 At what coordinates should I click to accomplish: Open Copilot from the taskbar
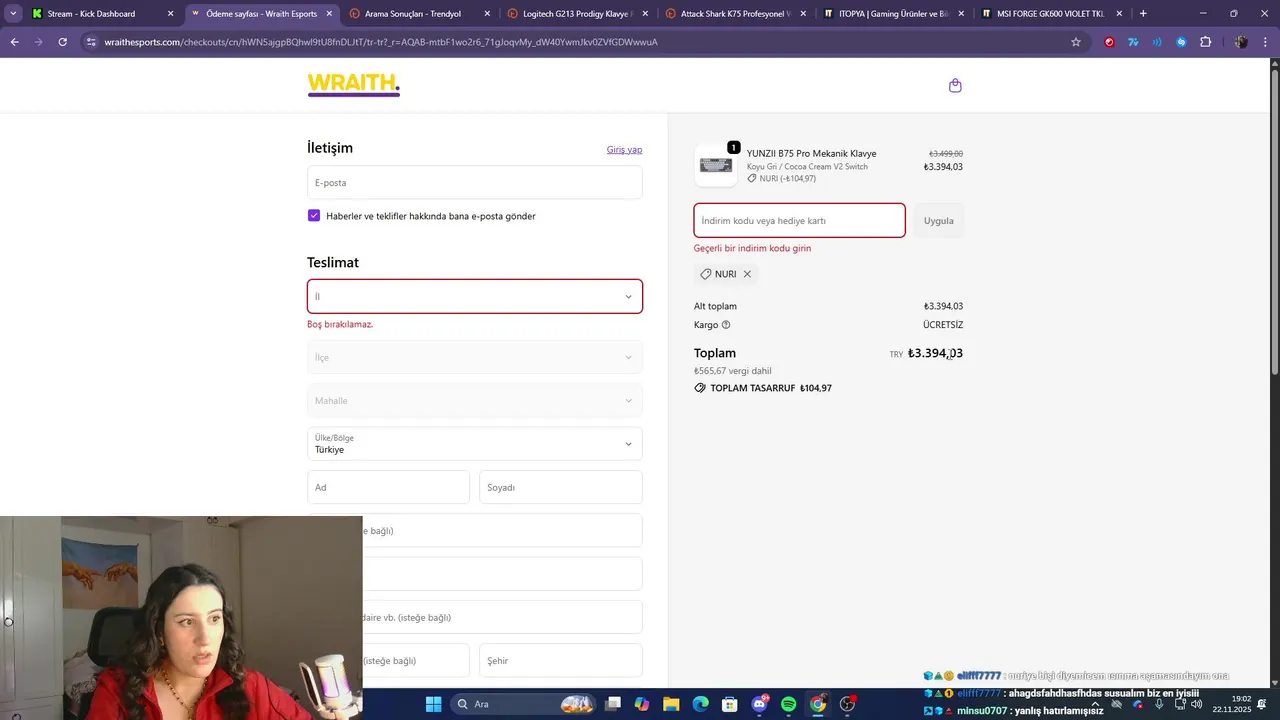click(x=642, y=704)
